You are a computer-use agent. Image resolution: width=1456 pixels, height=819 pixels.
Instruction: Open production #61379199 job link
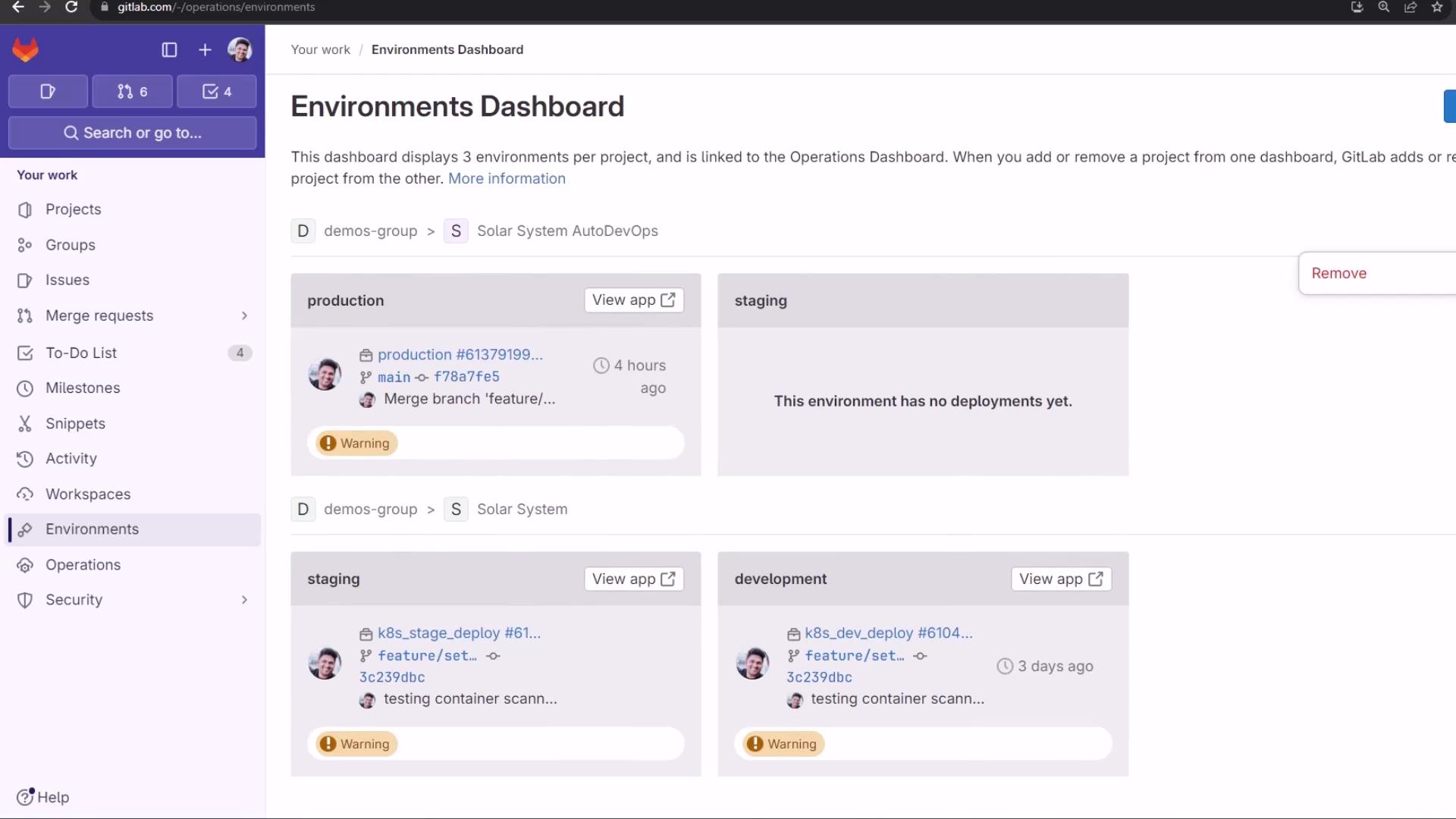coord(460,355)
